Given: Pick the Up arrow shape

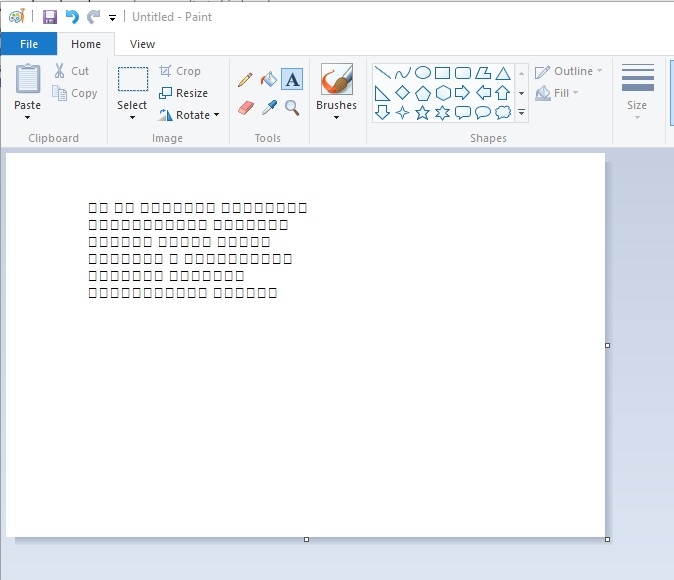Looking at the screenshot, I should point(502,93).
